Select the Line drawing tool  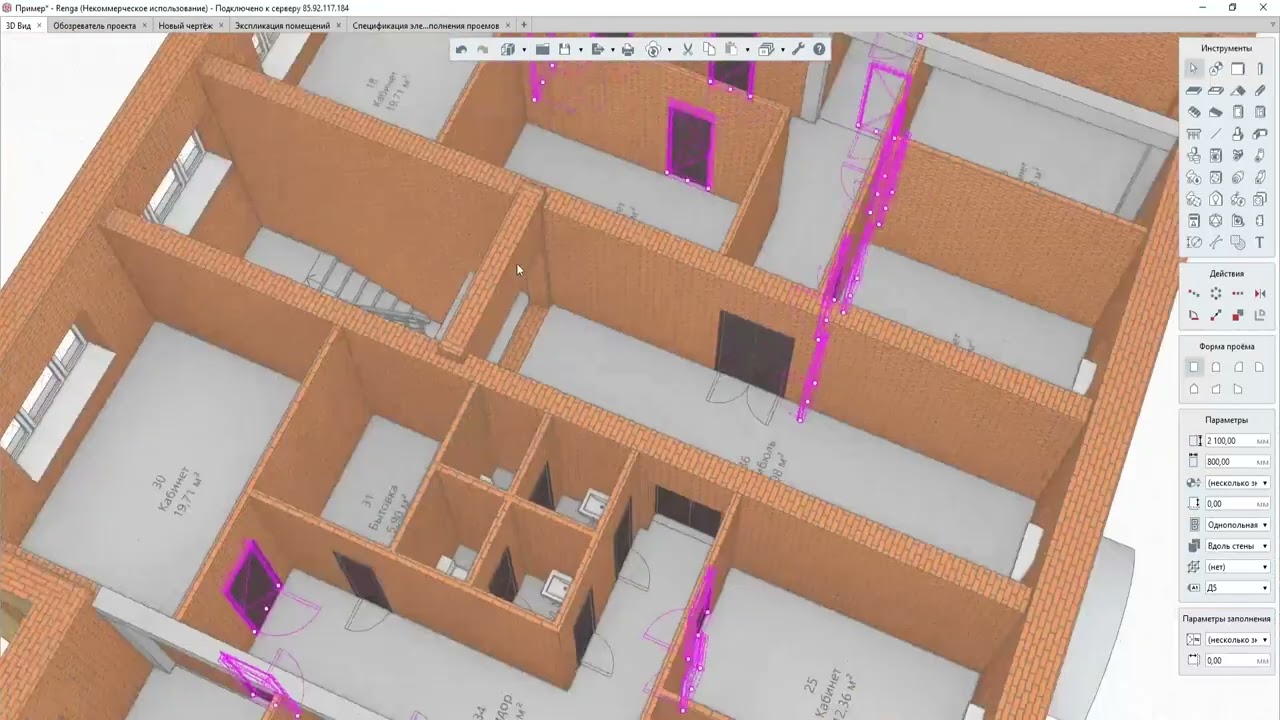pyautogui.click(x=1216, y=134)
